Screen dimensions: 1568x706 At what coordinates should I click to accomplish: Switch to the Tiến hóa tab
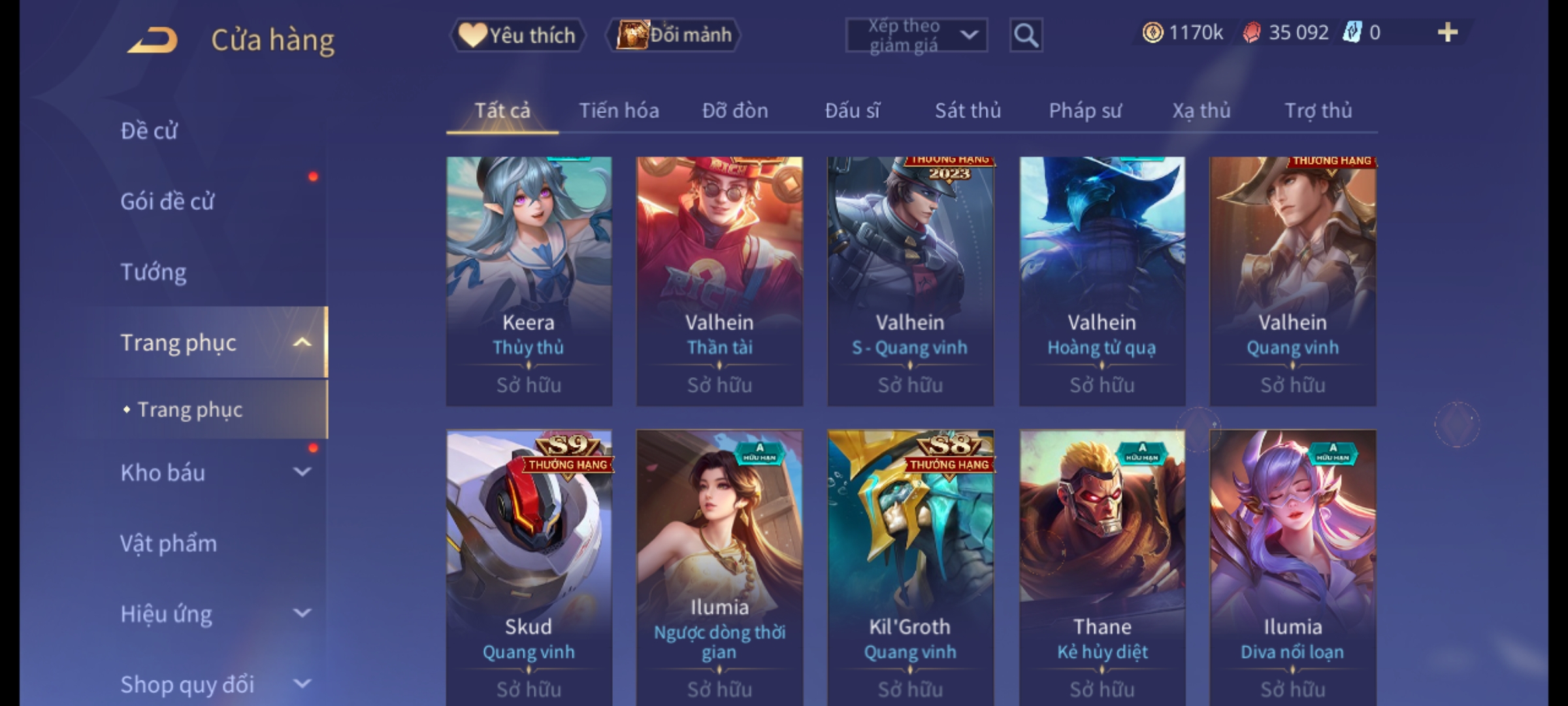[619, 110]
